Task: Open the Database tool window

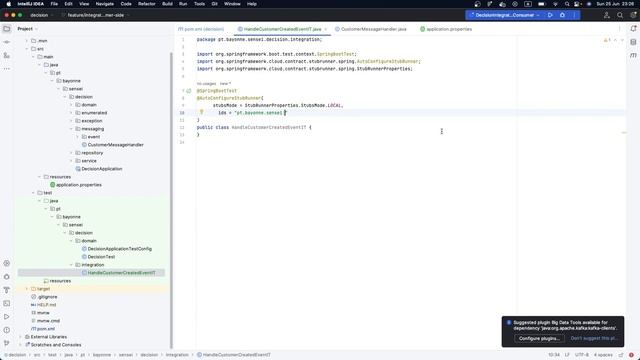Action: [x=633, y=42]
